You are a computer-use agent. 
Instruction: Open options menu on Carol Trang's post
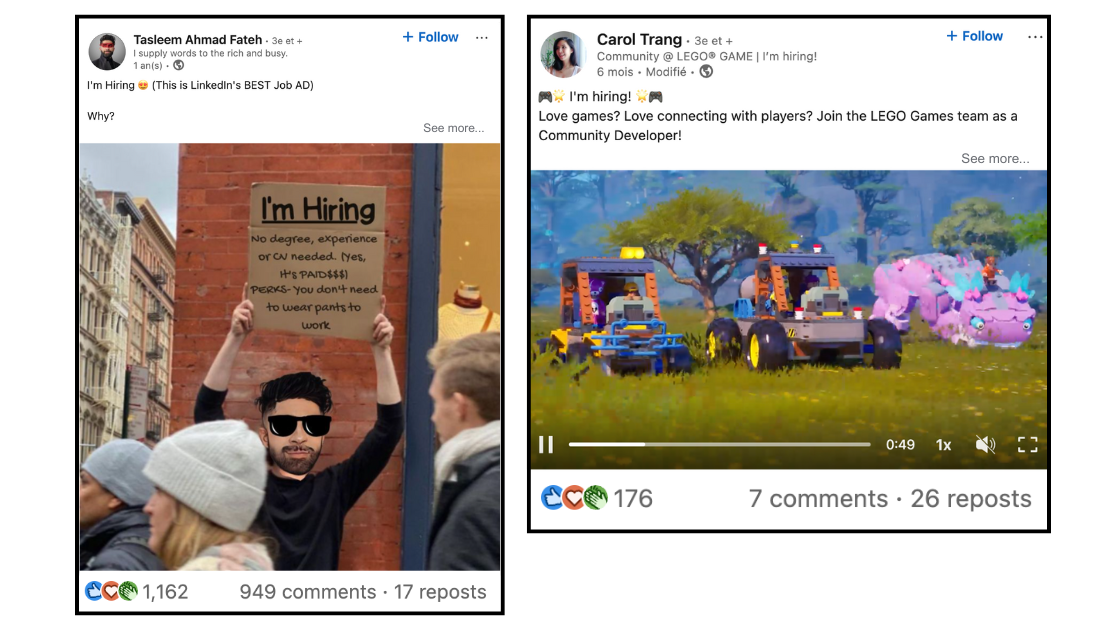tap(1034, 36)
